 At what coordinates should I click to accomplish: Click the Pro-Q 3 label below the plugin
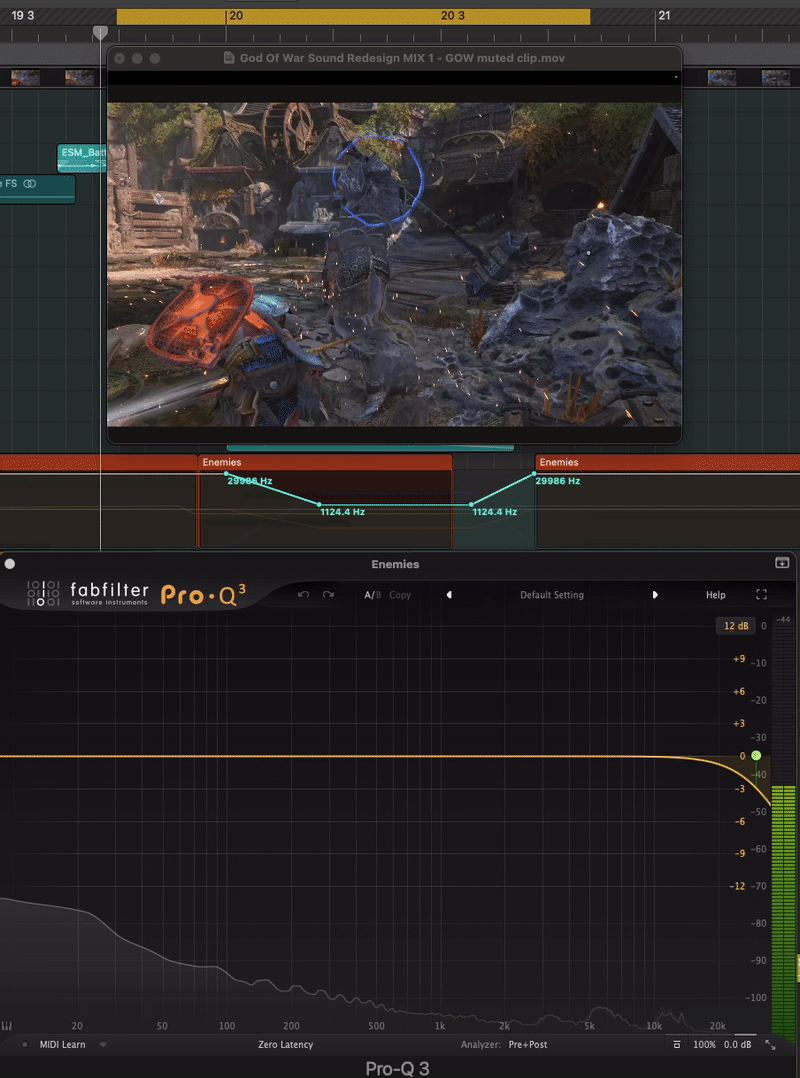397,1068
